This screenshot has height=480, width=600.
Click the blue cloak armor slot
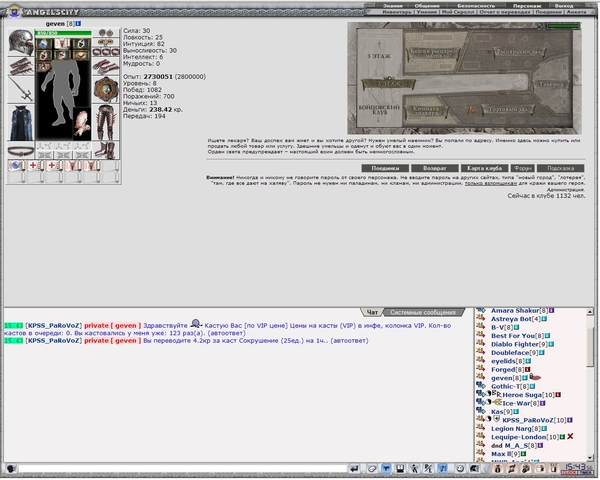[21, 122]
